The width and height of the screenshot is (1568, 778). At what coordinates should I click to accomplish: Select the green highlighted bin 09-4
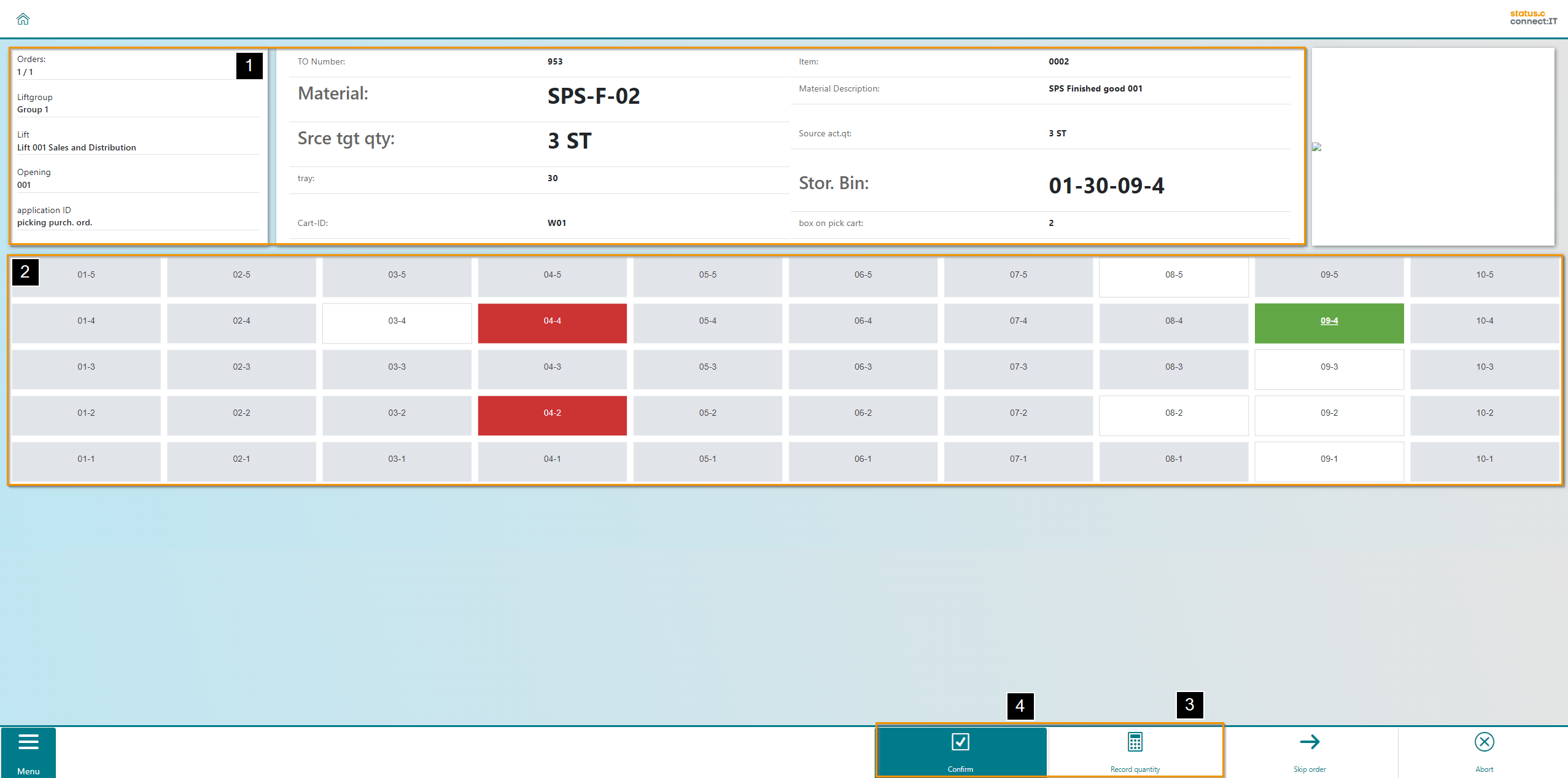1329,321
